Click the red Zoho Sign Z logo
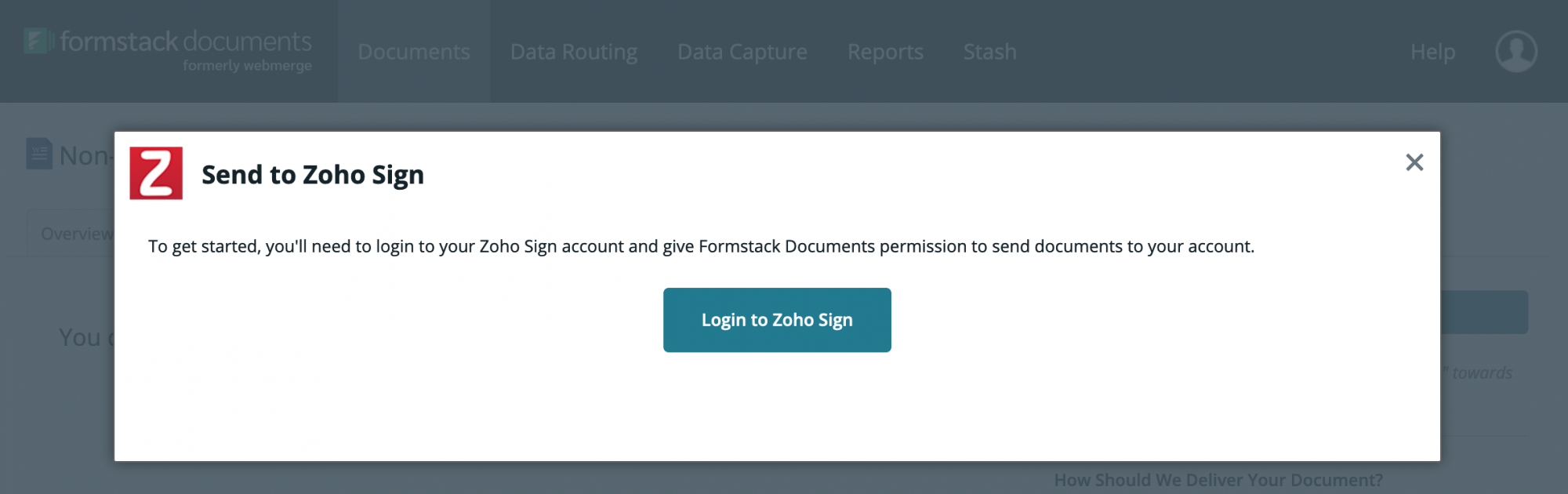Image resolution: width=1568 pixels, height=494 pixels. pos(156,173)
